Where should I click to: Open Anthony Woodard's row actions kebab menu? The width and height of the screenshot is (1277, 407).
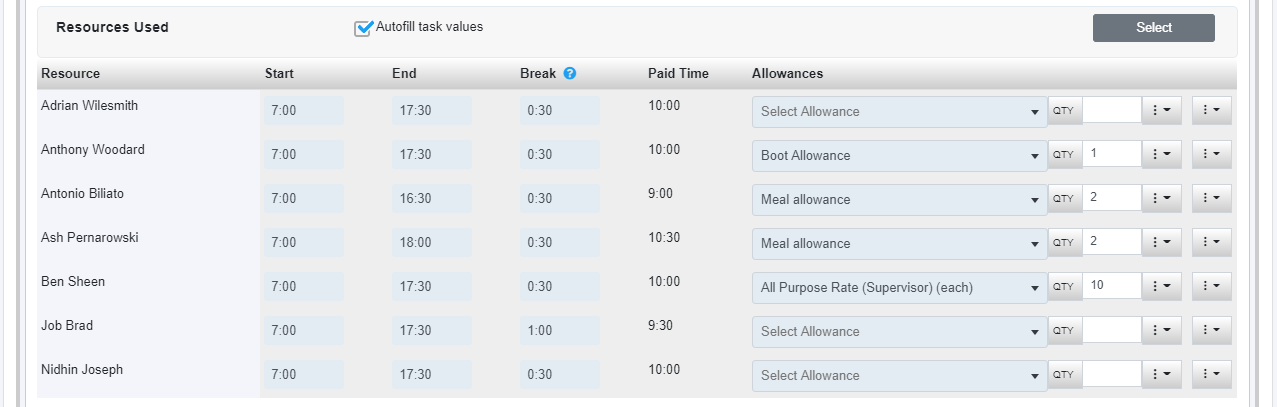tap(1211, 155)
